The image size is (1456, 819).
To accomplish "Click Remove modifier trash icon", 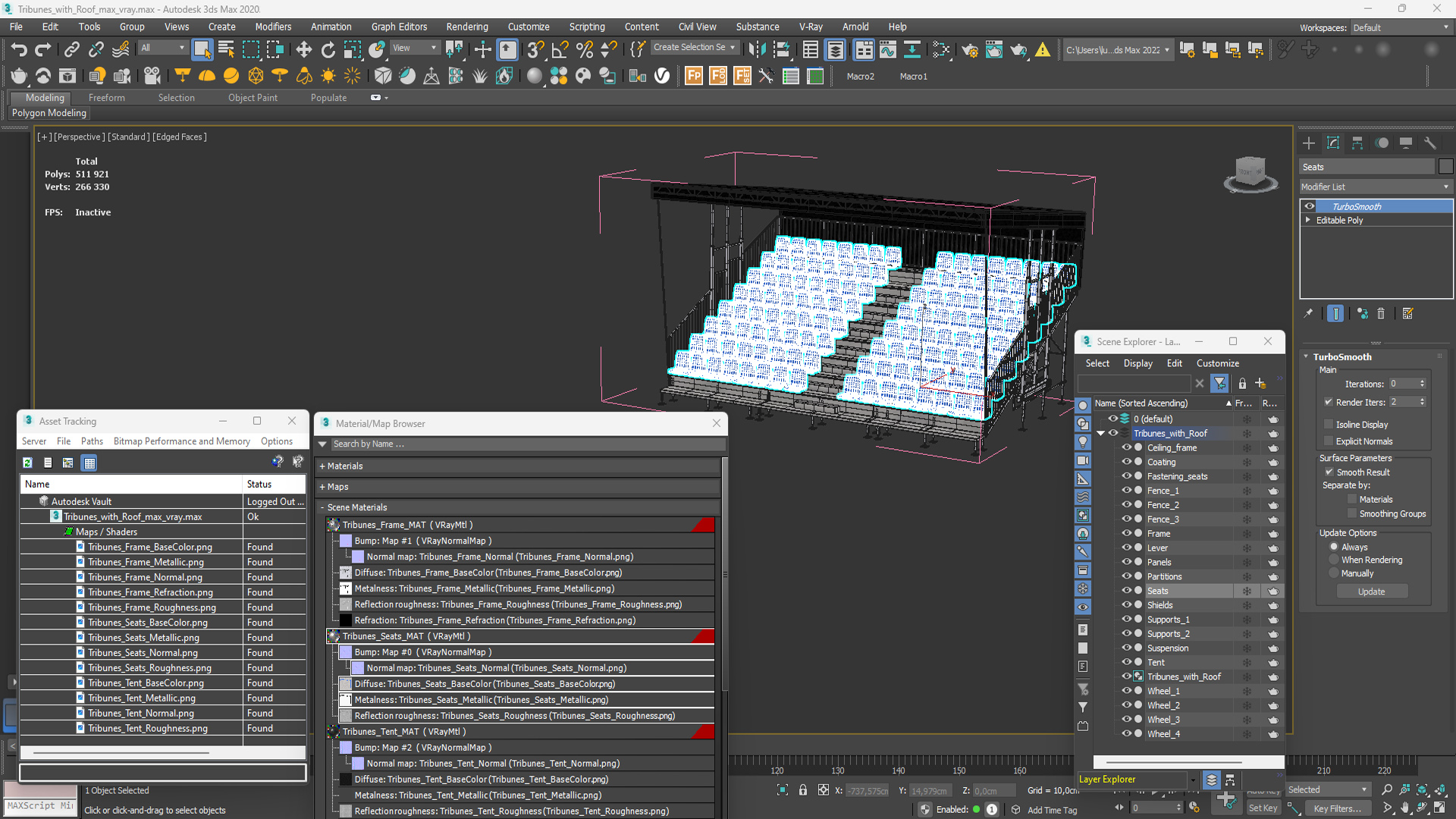I will 1381,313.
